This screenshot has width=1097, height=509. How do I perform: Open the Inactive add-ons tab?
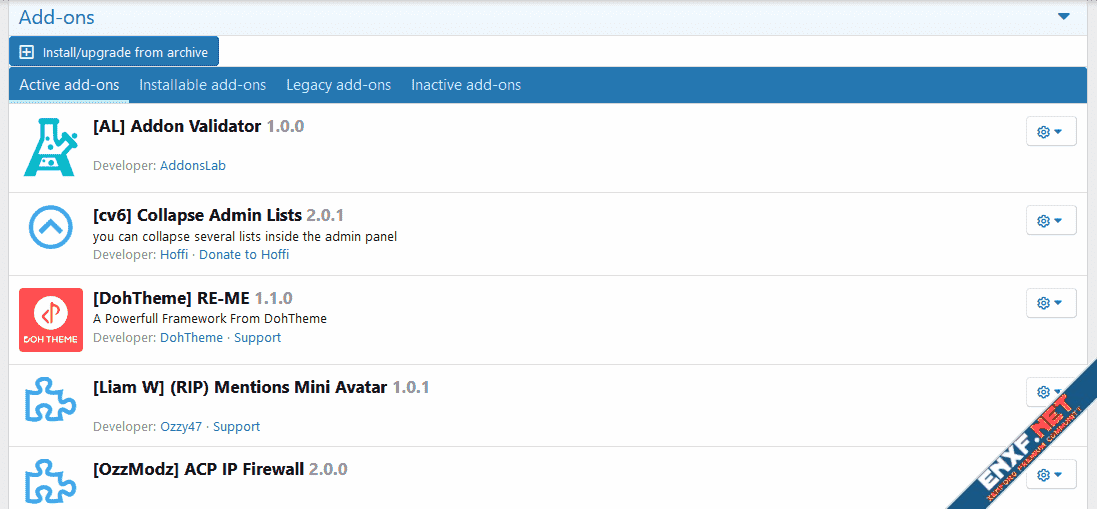coord(465,85)
